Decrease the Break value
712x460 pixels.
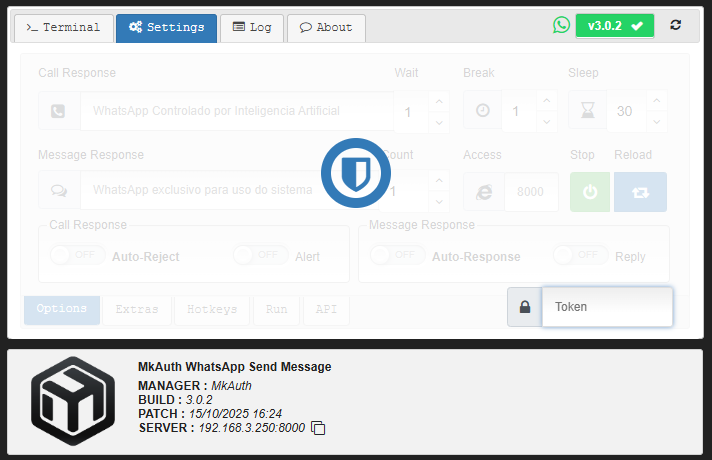coord(547,121)
